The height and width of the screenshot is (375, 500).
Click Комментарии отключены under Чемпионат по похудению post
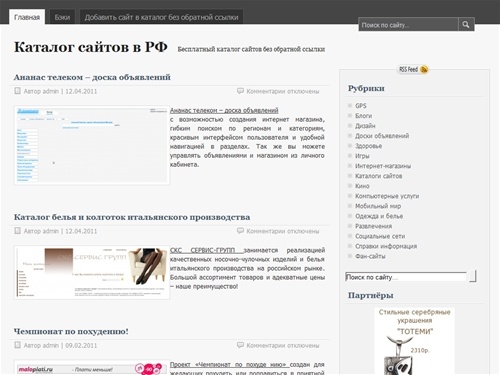coord(283,345)
